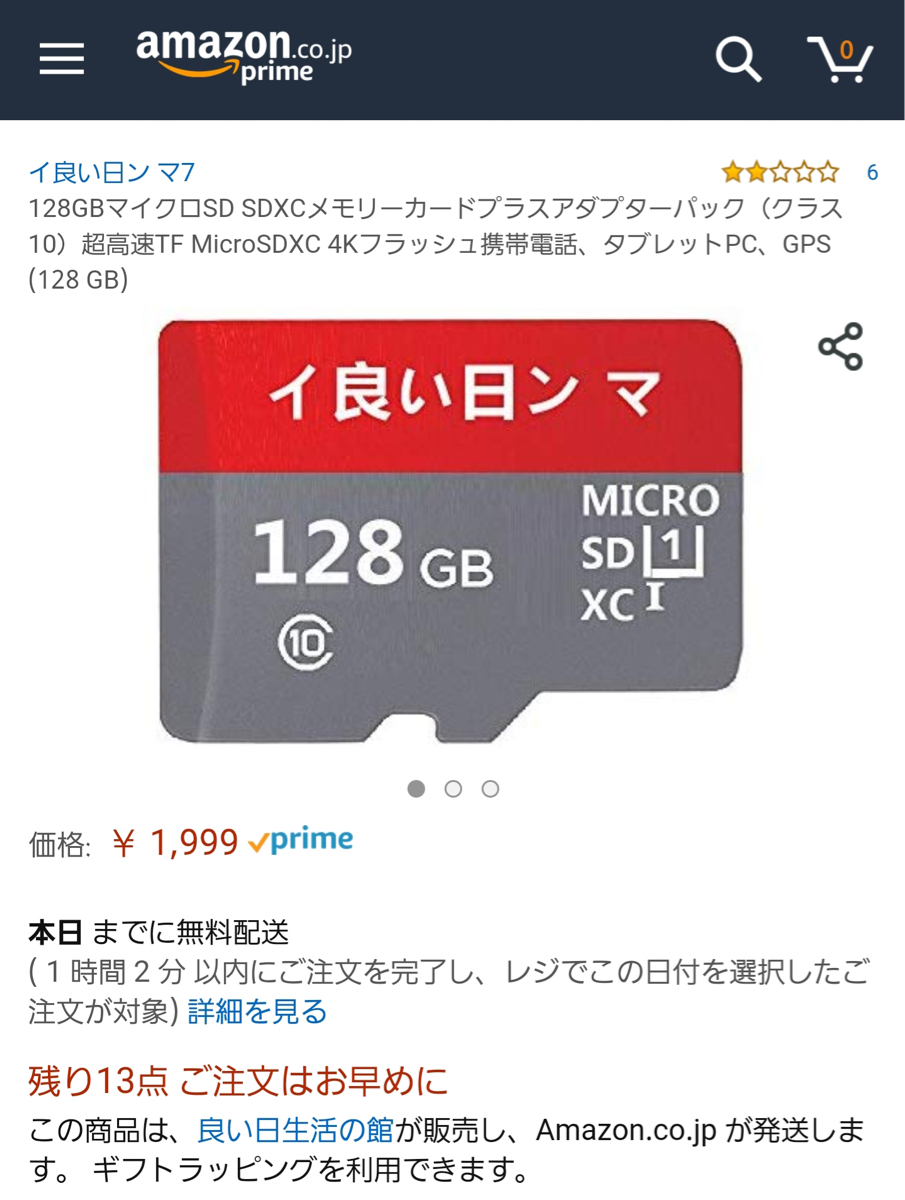Image resolution: width=905 pixels, height=1200 pixels.
Task: Open the イ良い日ン マ7 brand link
Action: tap(111, 173)
